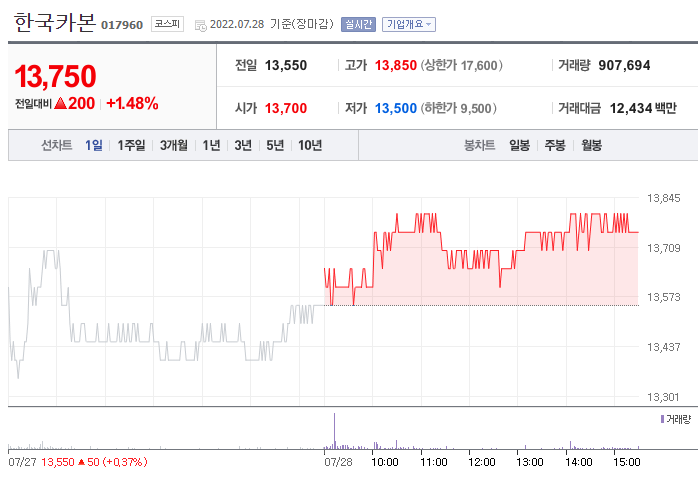Select the 1년 chart range
The height and width of the screenshot is (481, 698).
point(211,145)
